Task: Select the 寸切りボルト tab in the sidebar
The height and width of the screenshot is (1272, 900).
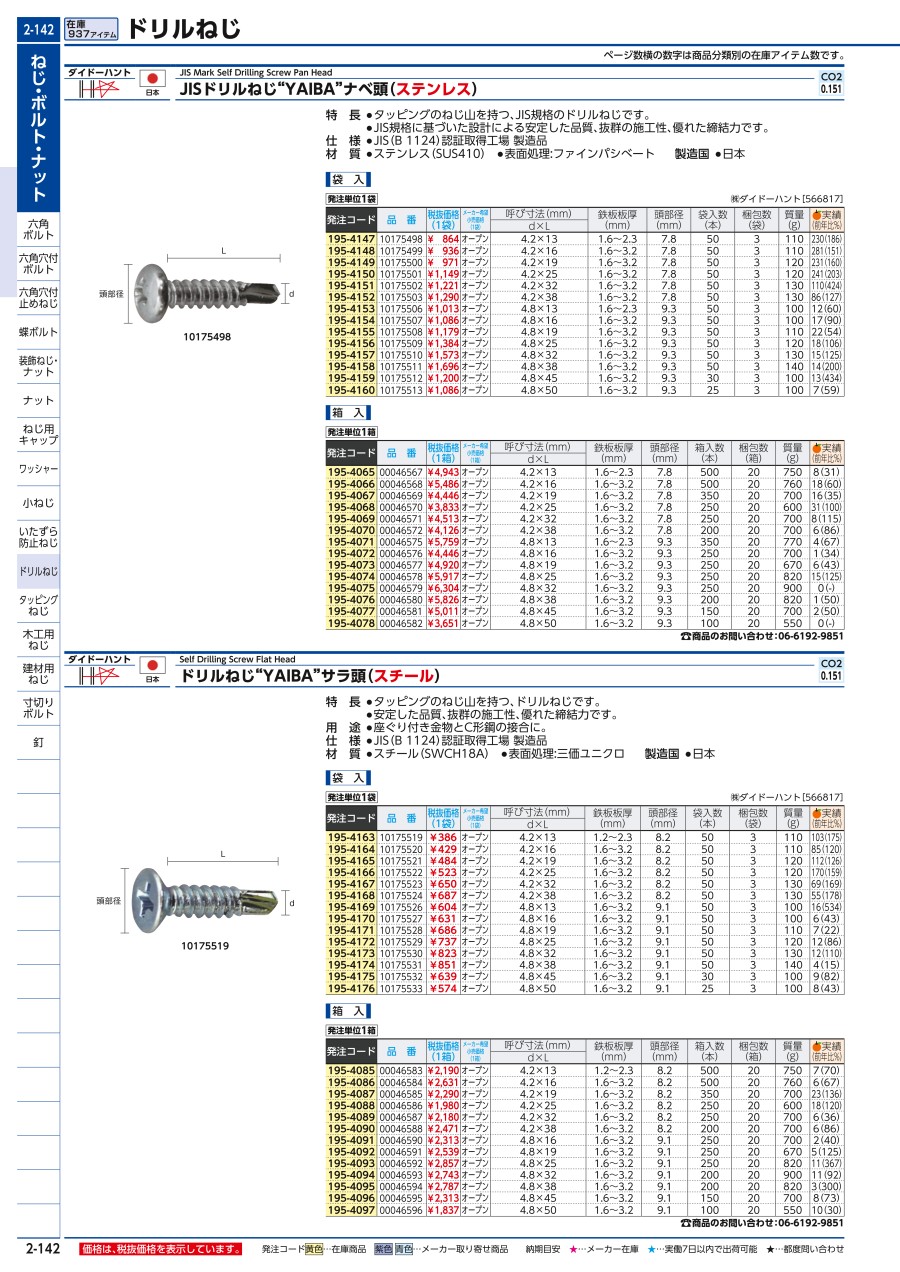Action: 38,708
